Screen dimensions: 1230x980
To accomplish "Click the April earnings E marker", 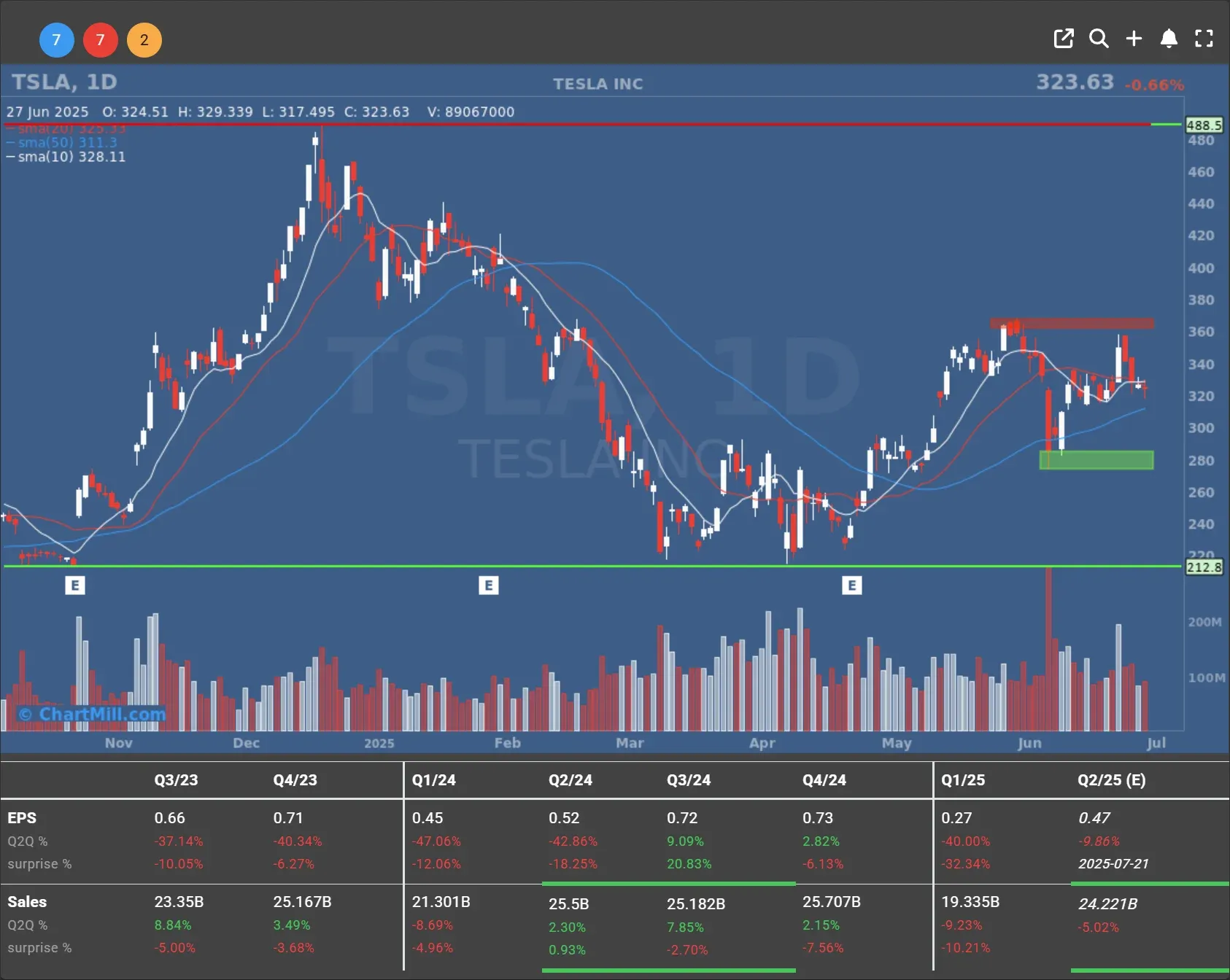I will pos(852,585).
